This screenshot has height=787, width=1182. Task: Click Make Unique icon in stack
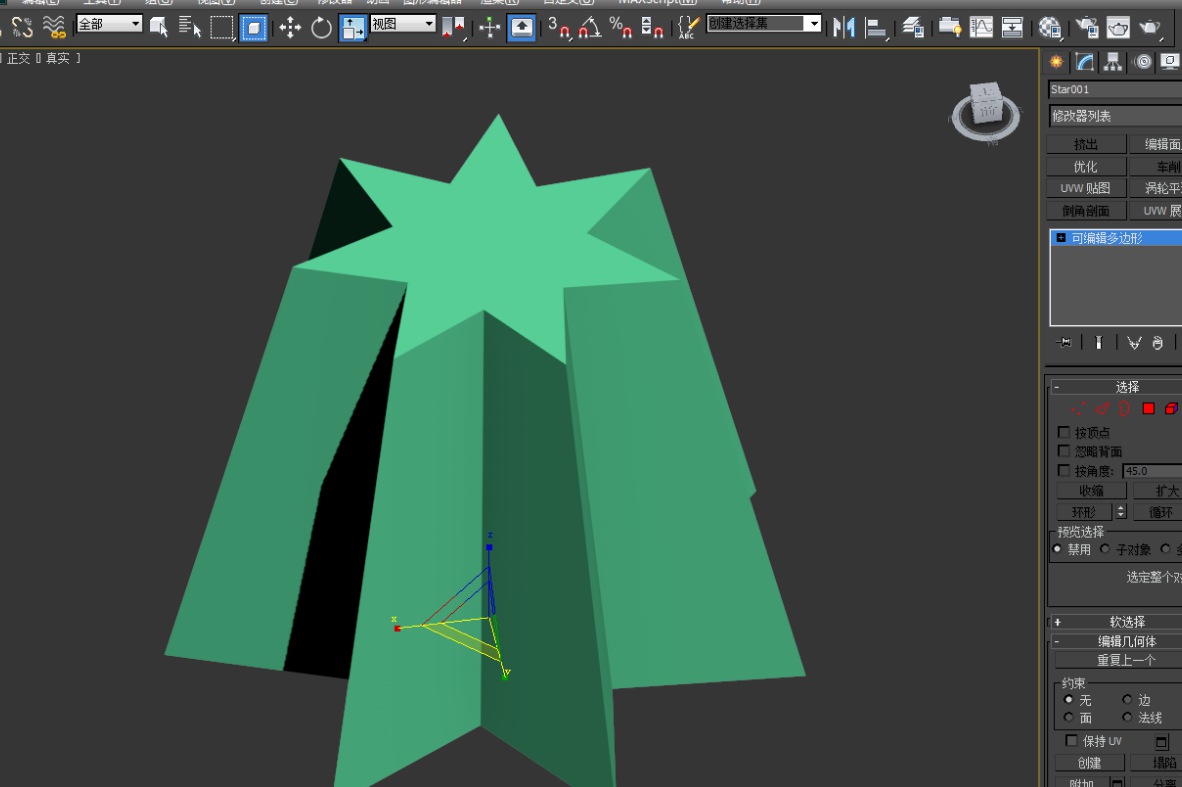[1134, 343]
